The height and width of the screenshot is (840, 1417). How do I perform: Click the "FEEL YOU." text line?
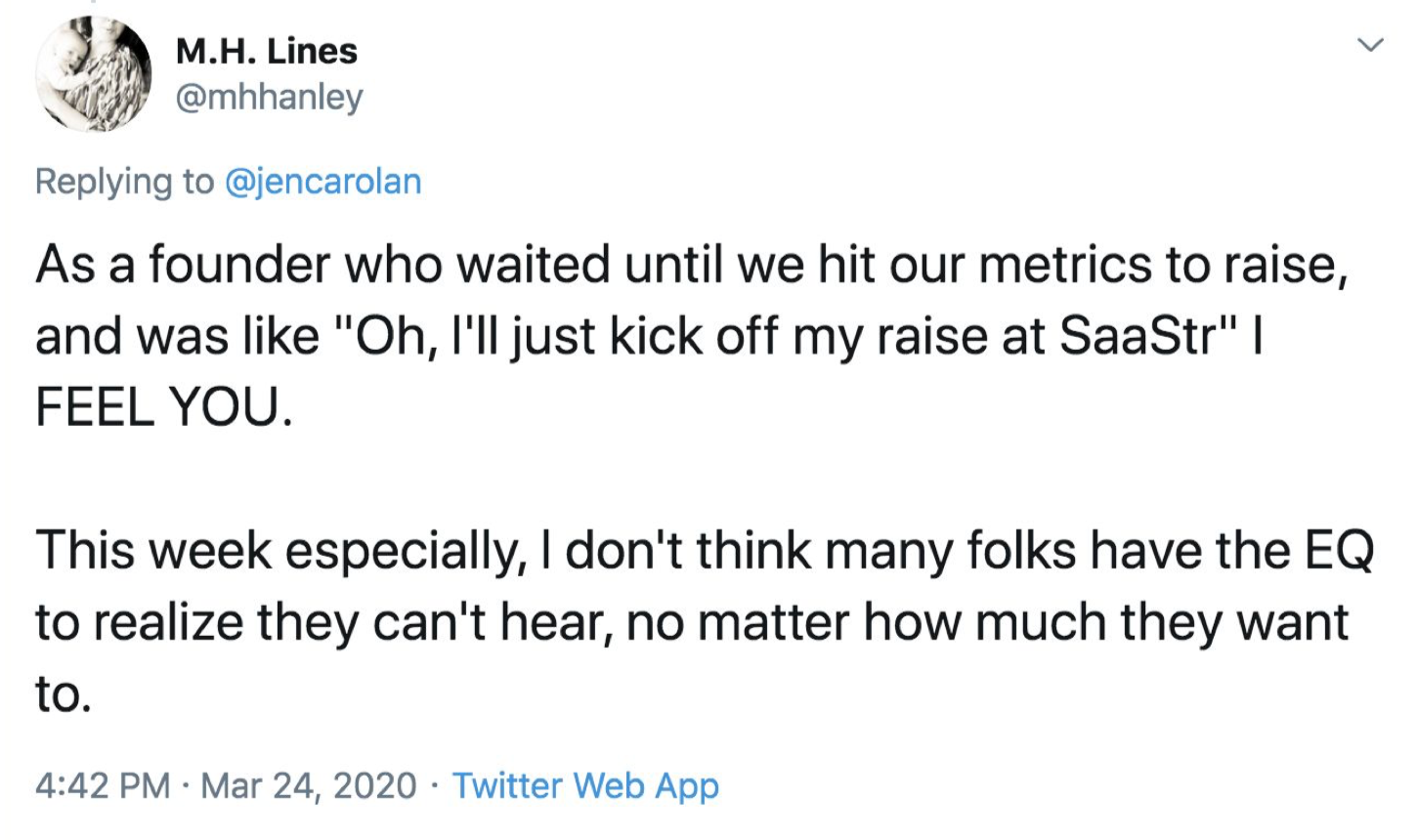(163, 406)
